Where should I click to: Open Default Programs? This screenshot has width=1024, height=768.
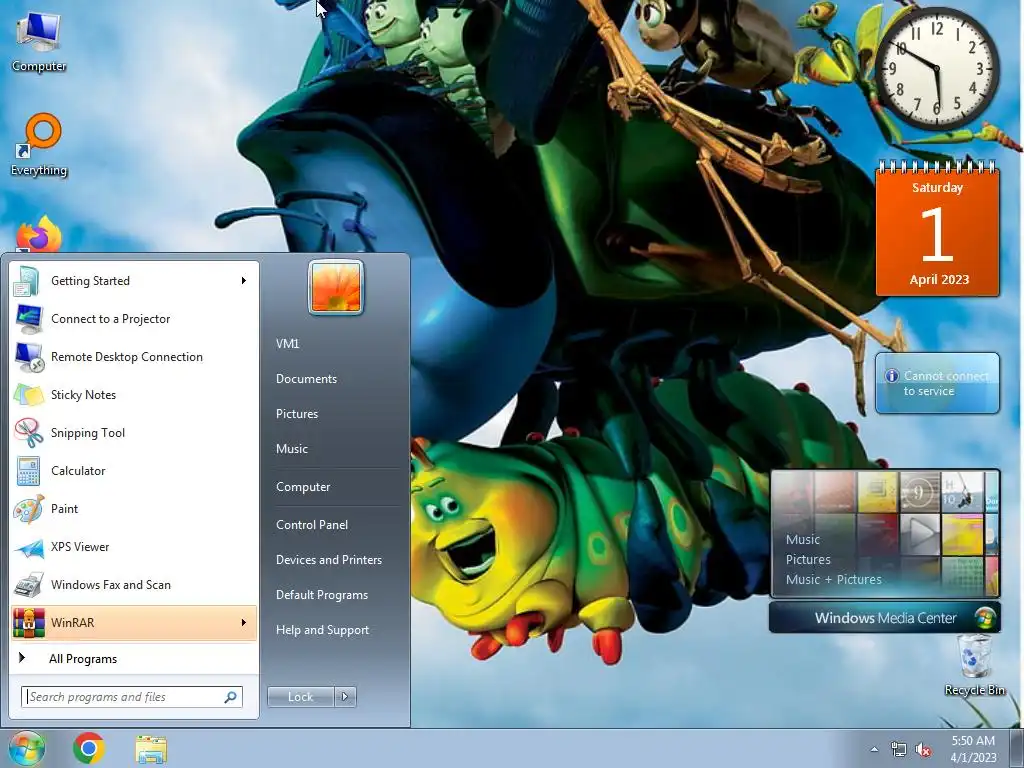point(322,595)
